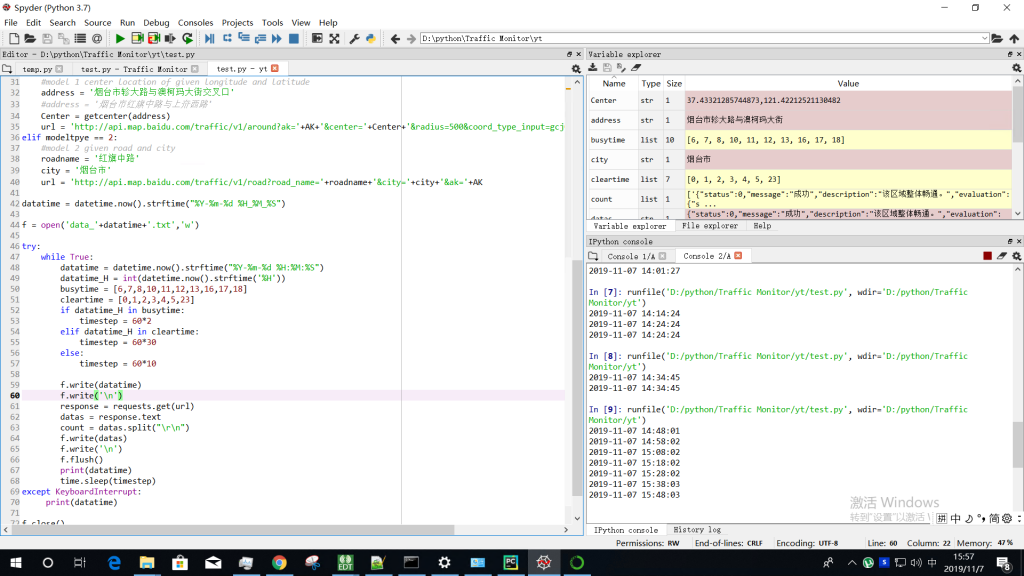Image resolution: width=1024 pixels, height=576 pixels.
Task: Sort variables by the Name column header
Action: coord(613,84)
